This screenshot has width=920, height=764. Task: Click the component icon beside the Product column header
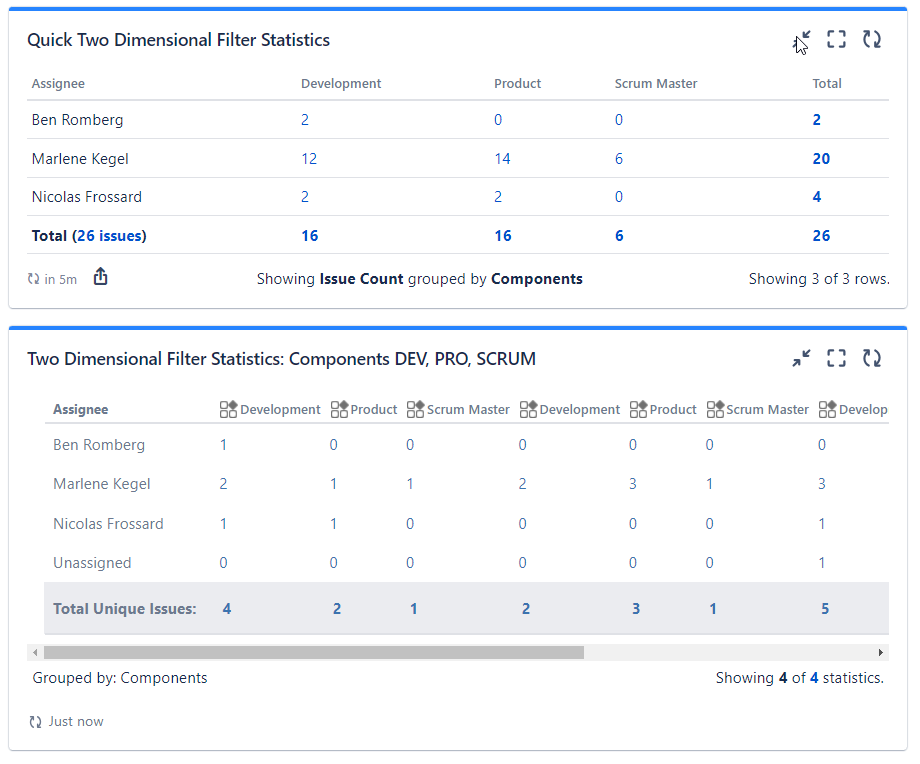pyautogui.click(x=337, y=408)
